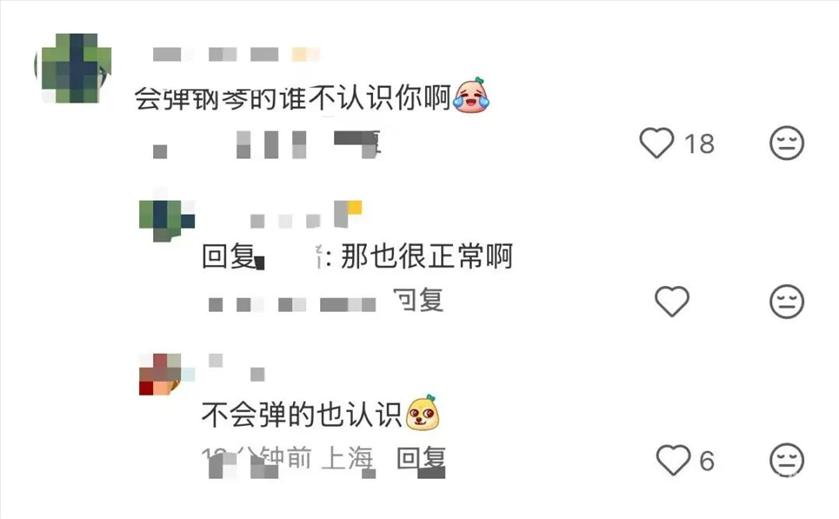Tap dislike face beside "那也很正常啊" reply
This screenshot has height=519, width=839.
point(787,301)
